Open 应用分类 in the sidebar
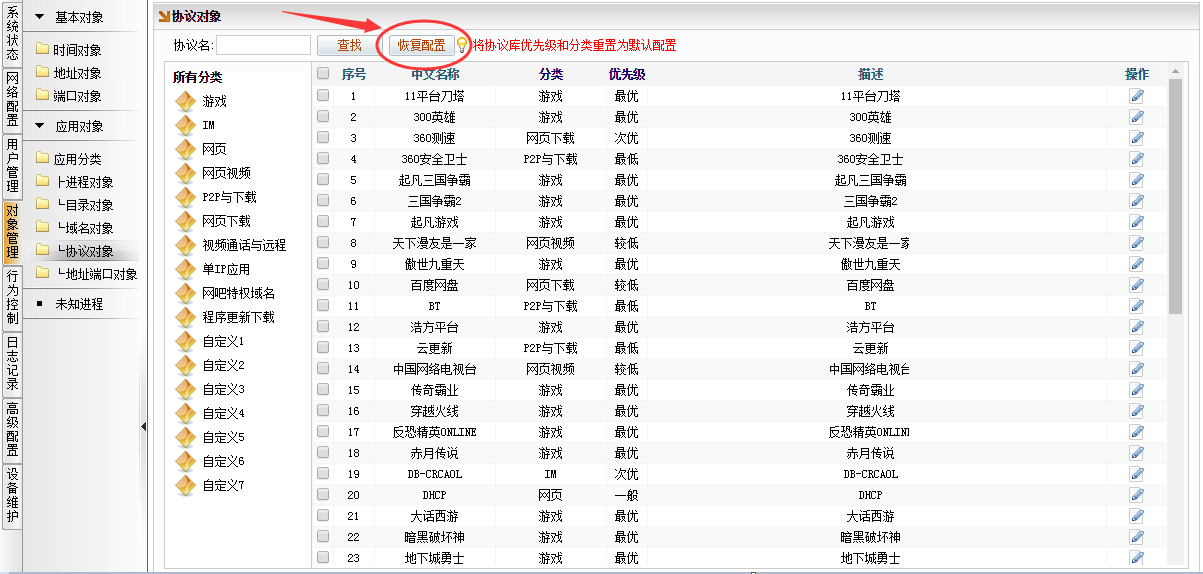This screenshot has width=1203, height=574. (x=77, y=159)
